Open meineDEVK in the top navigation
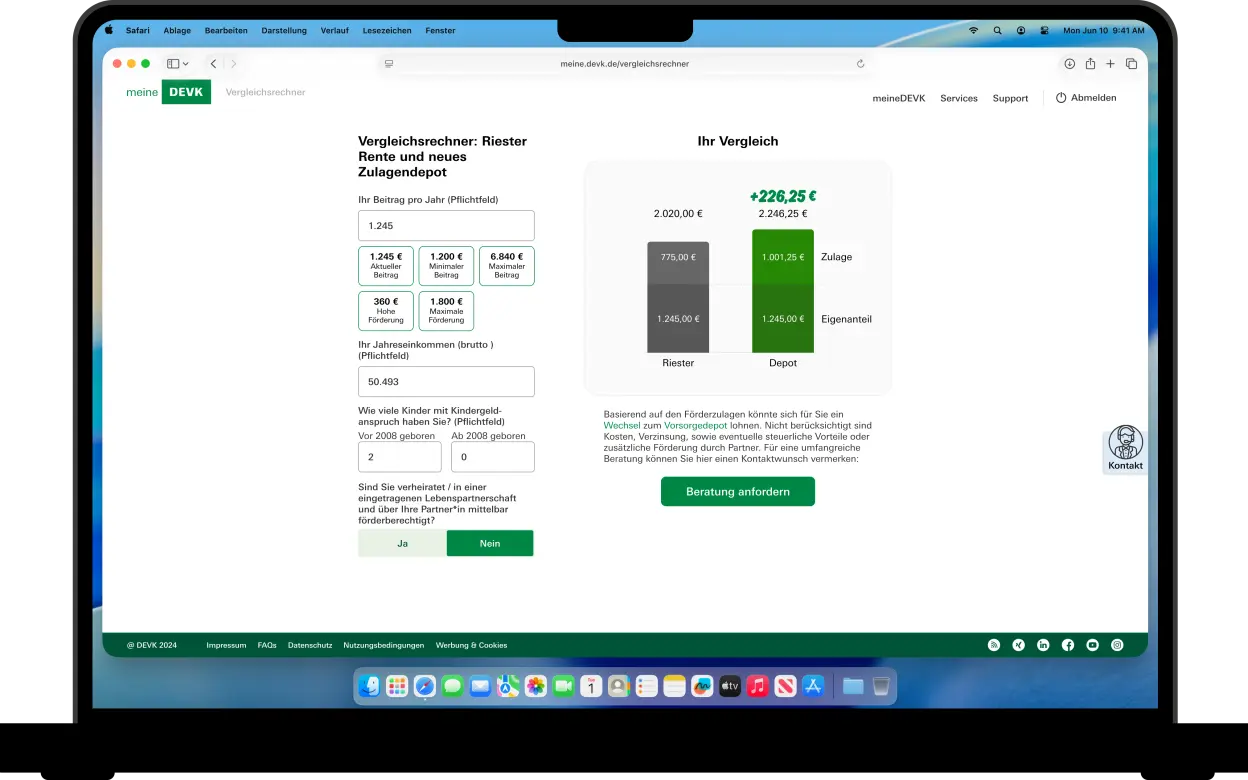Screen dimensions: 1248x780 pyautogui.click(x=899, y=98)
